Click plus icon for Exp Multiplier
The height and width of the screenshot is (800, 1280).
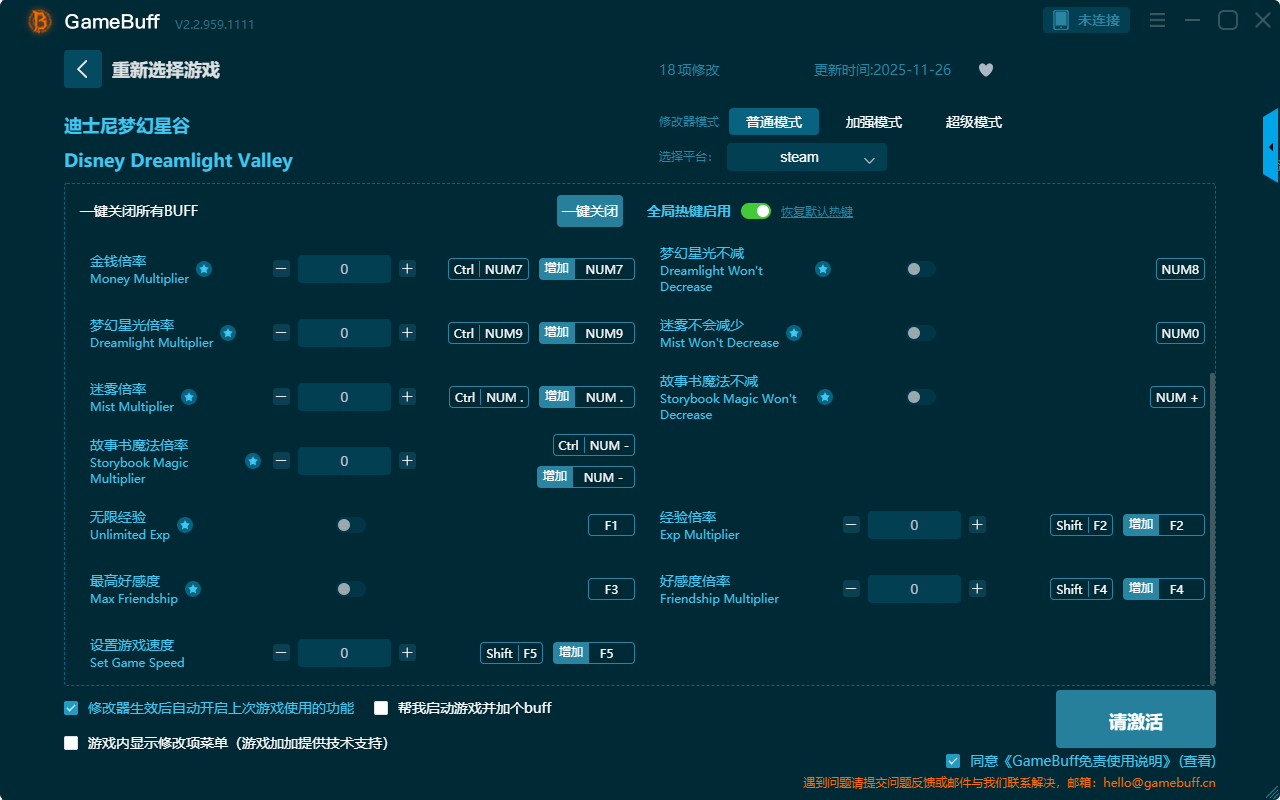pos(977,525)
